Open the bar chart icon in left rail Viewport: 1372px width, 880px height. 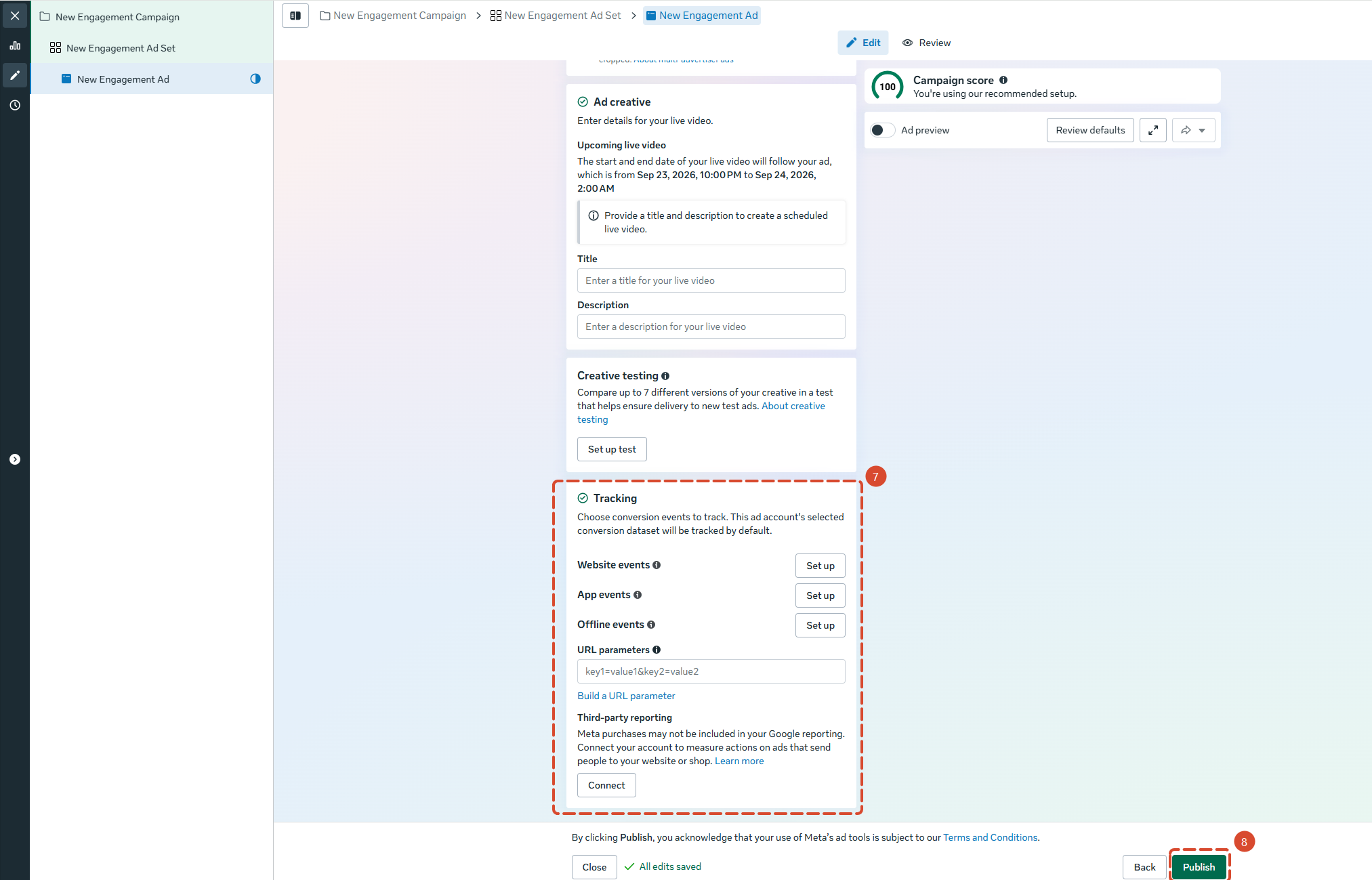[x=15, y=46]
